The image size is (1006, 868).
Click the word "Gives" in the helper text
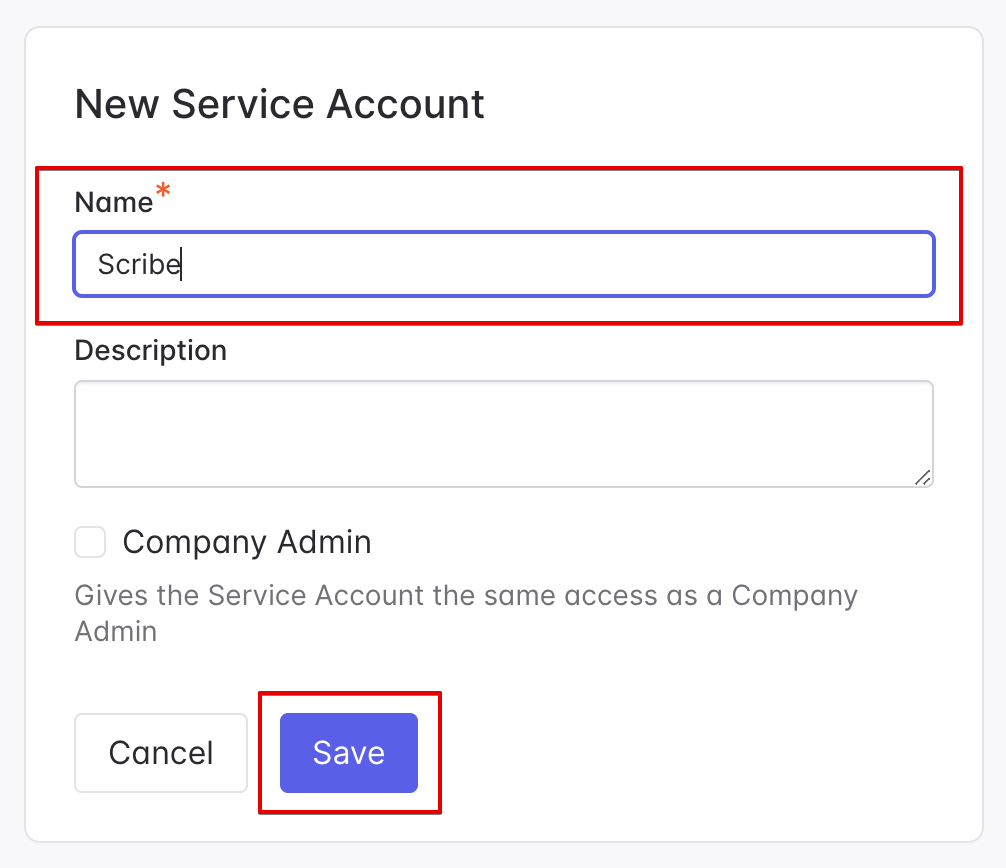(113, 596)
